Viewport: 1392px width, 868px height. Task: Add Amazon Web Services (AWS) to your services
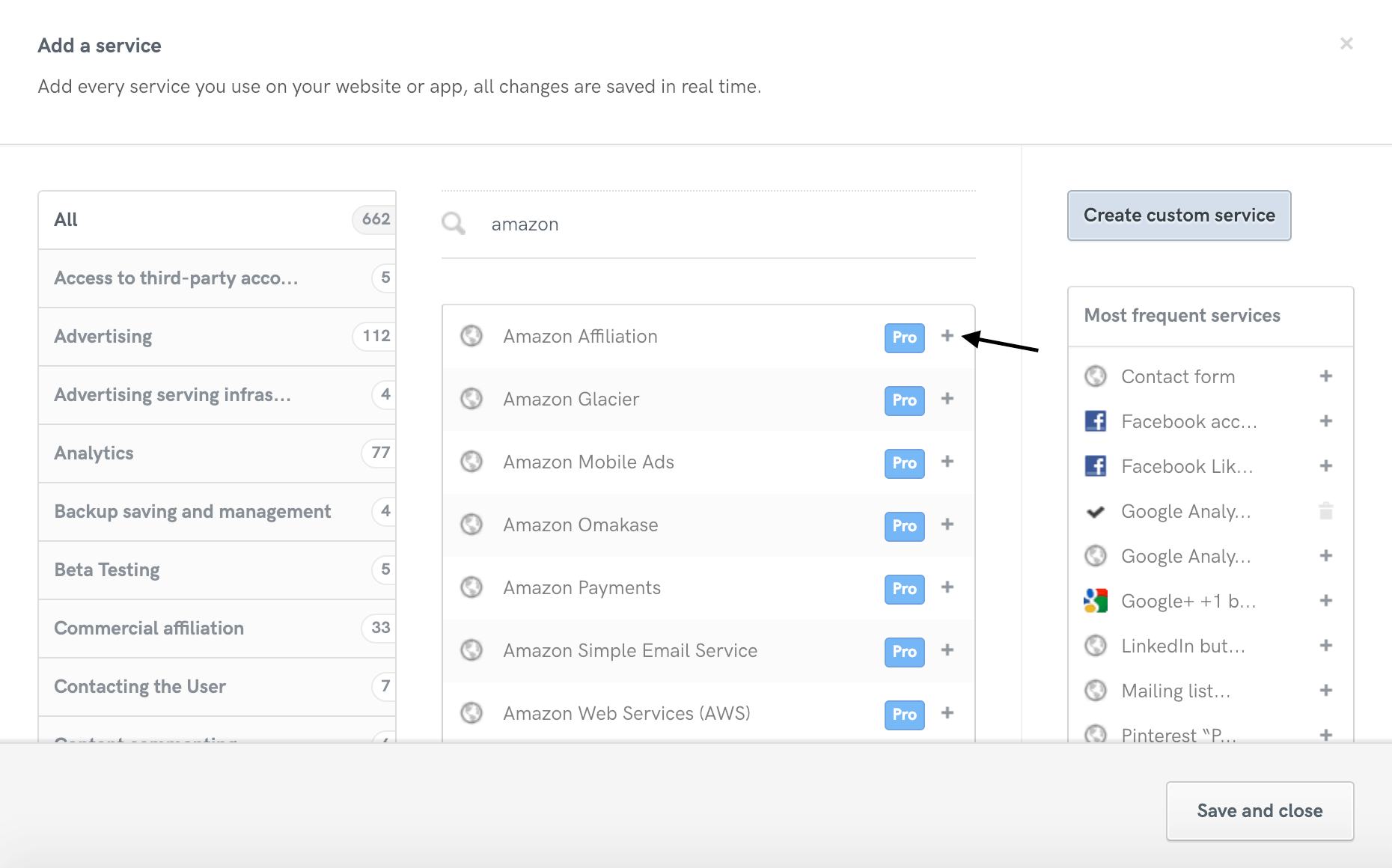pos(947,714)
